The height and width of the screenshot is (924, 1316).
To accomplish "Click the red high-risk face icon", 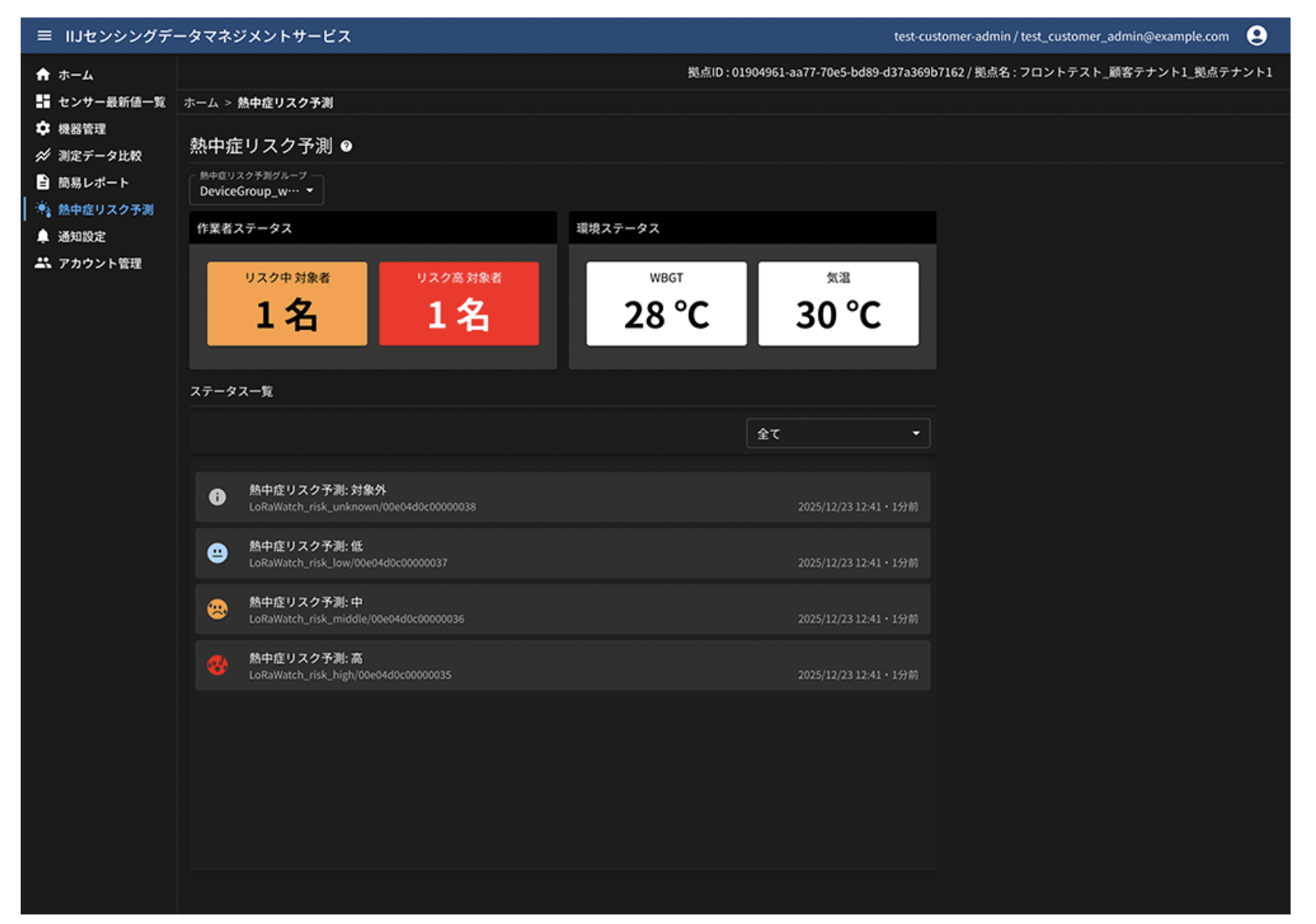I will [217, 665].
